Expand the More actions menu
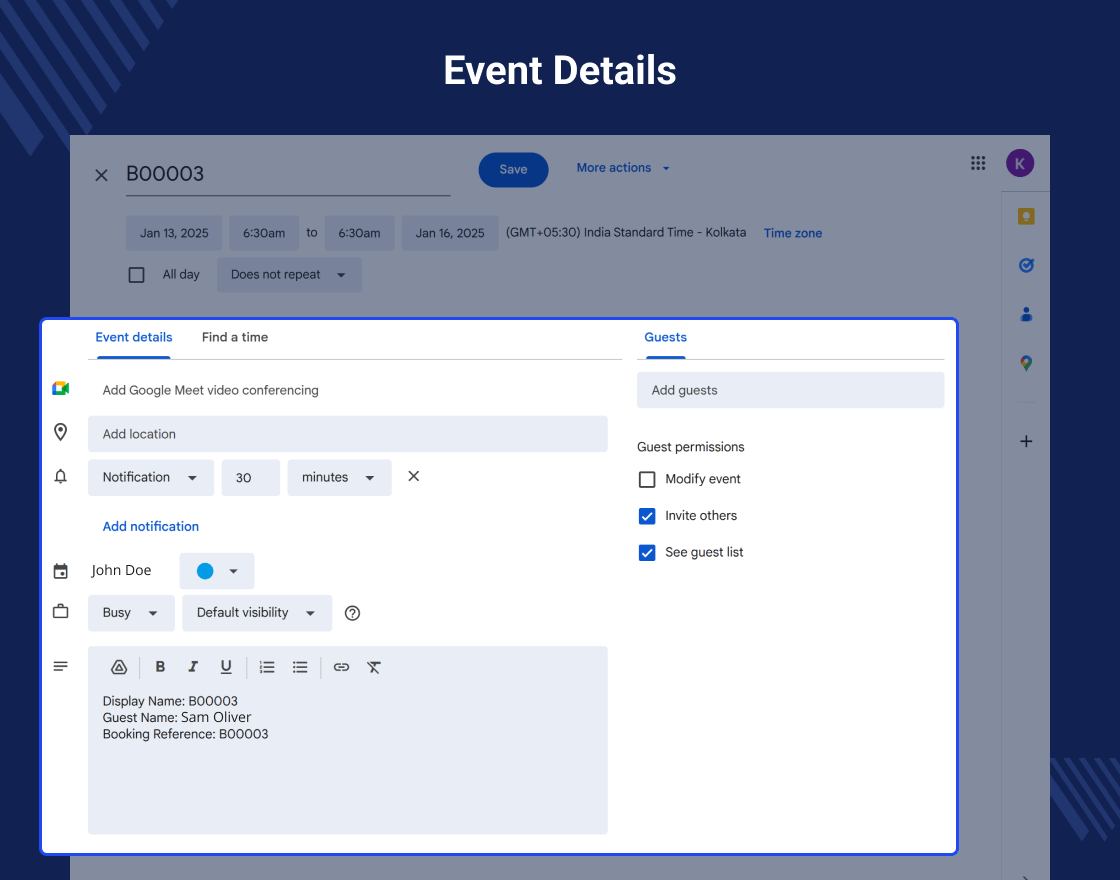1120x880 pixels. coord(623,169)
